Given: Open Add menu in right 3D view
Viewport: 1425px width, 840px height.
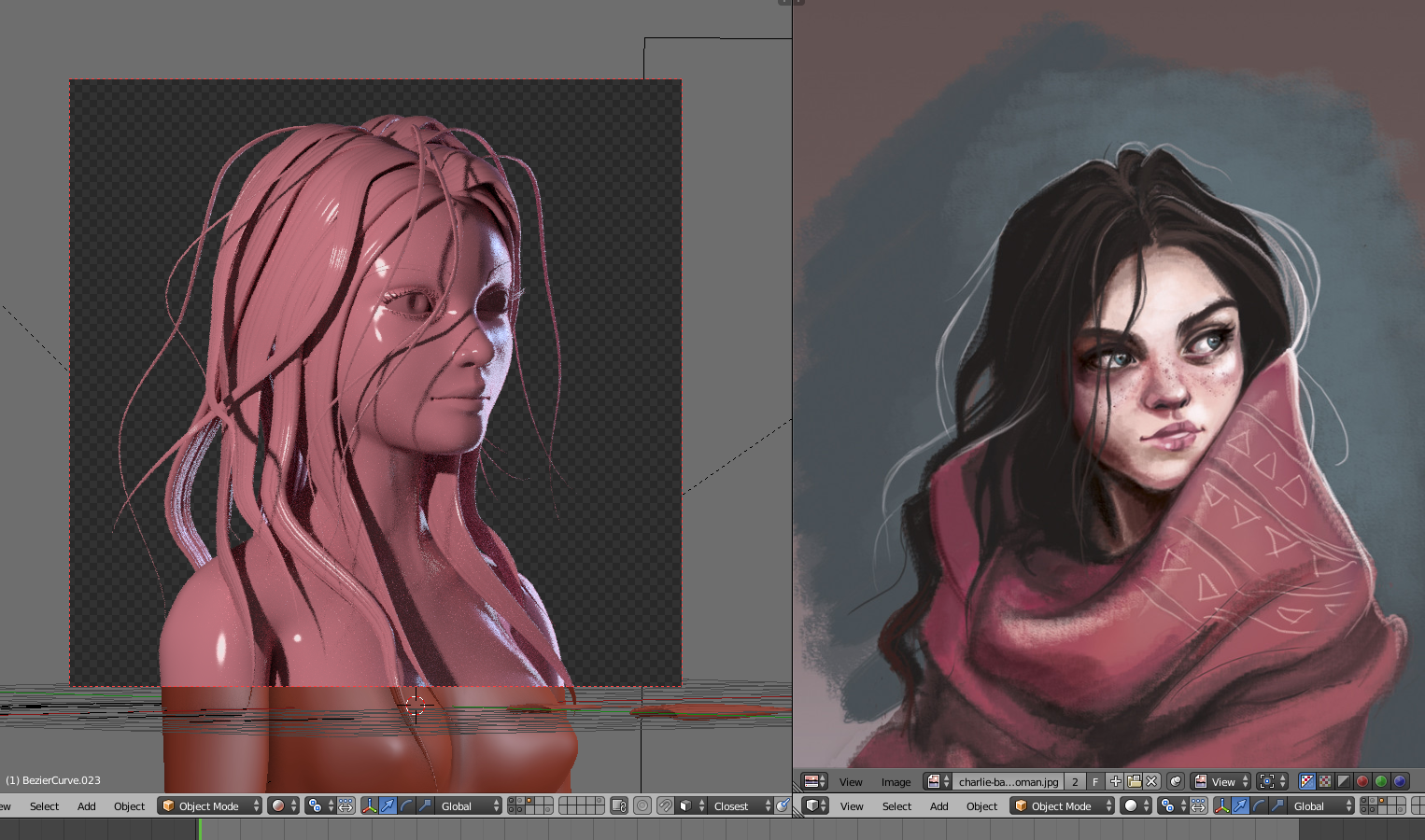Looking at the screenshot, I should click(938, 805).
